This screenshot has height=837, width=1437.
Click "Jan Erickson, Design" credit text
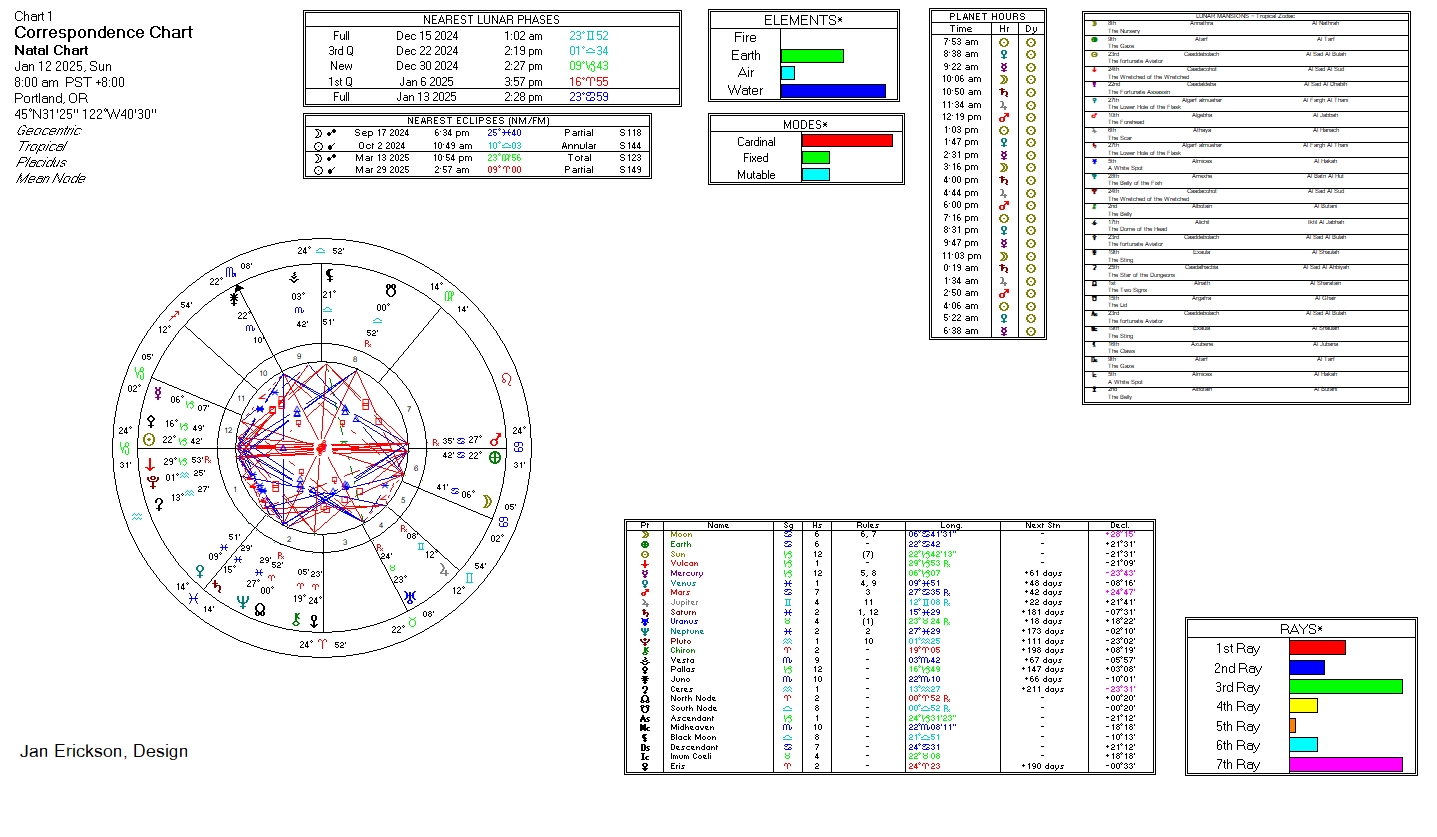point(104,752)
